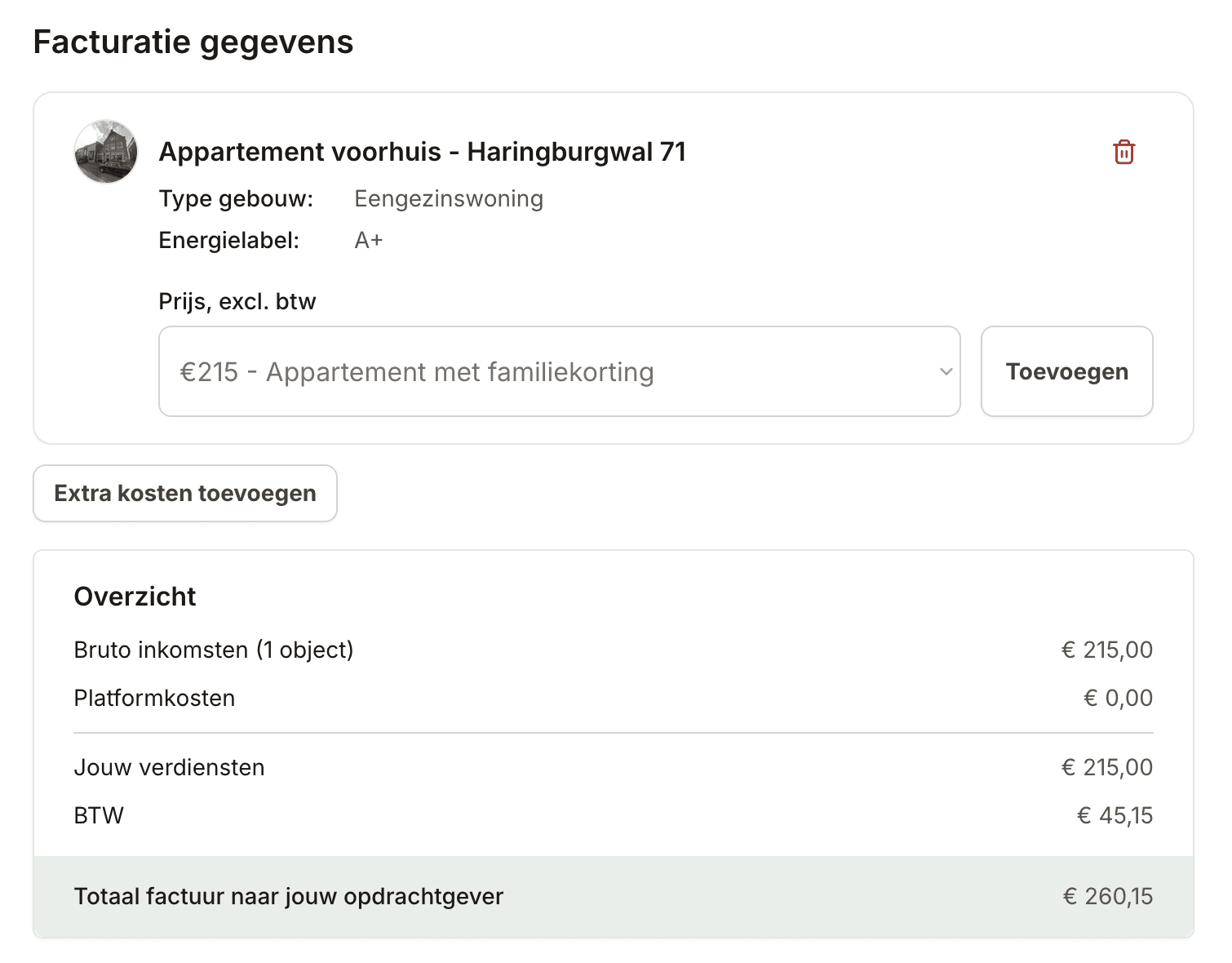Click the Overzicht heading
The height and width of the screenshot is (963, 1232).
(135, 597)
